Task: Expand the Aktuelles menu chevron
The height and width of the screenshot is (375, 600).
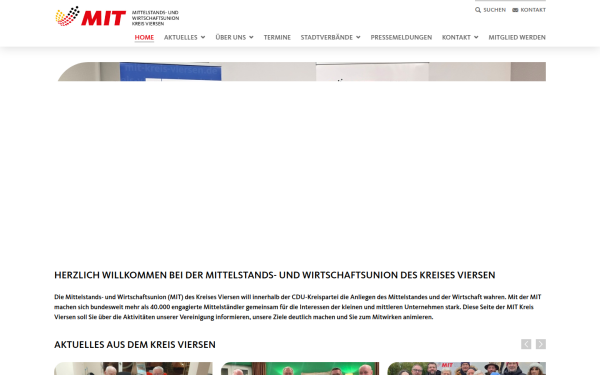Action: click(203, 37)
